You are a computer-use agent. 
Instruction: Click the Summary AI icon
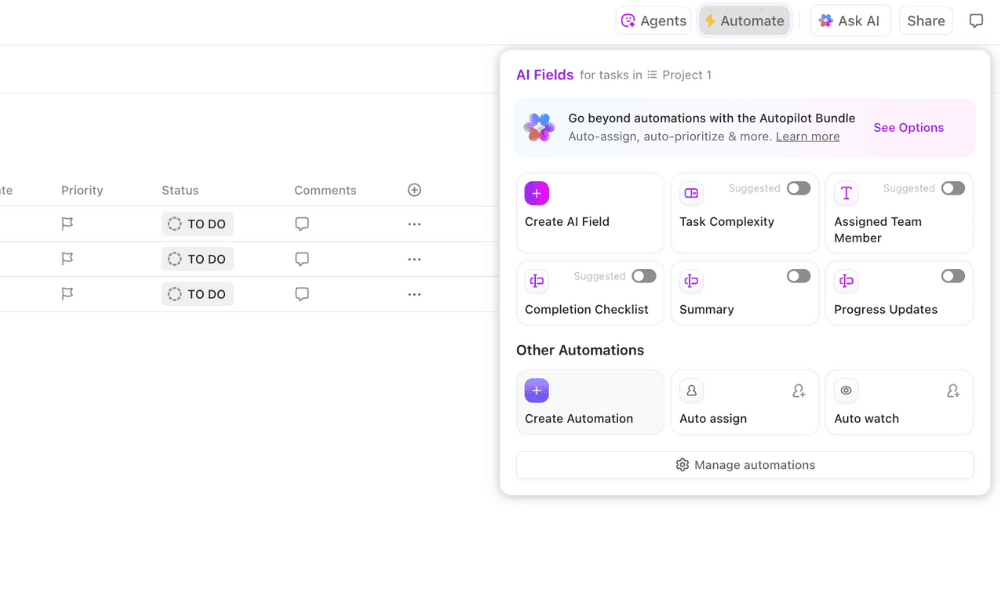(x=691, y=281)
